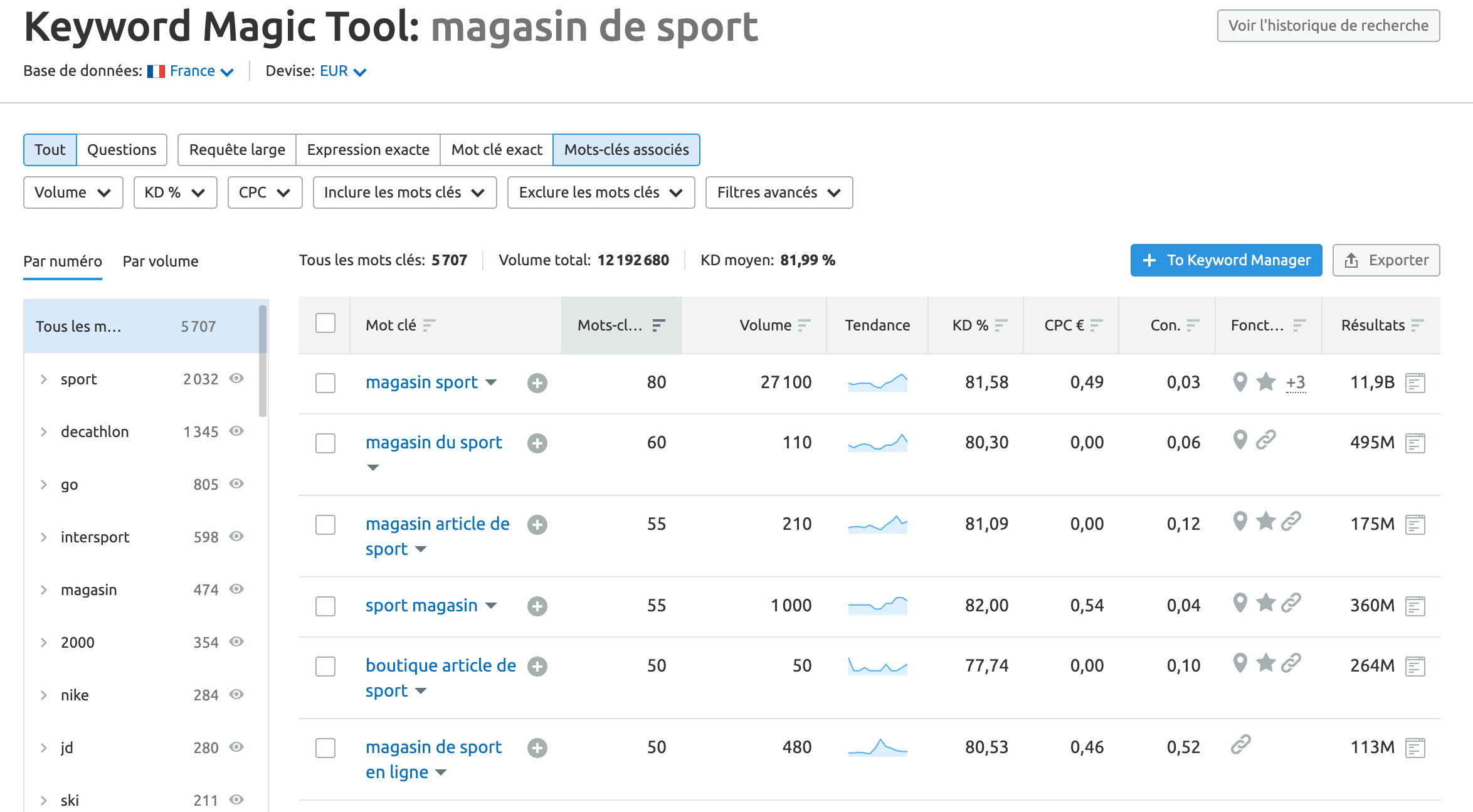View trend sparkline for magasin sport
1473x812 pixels.
coord(877,382)
